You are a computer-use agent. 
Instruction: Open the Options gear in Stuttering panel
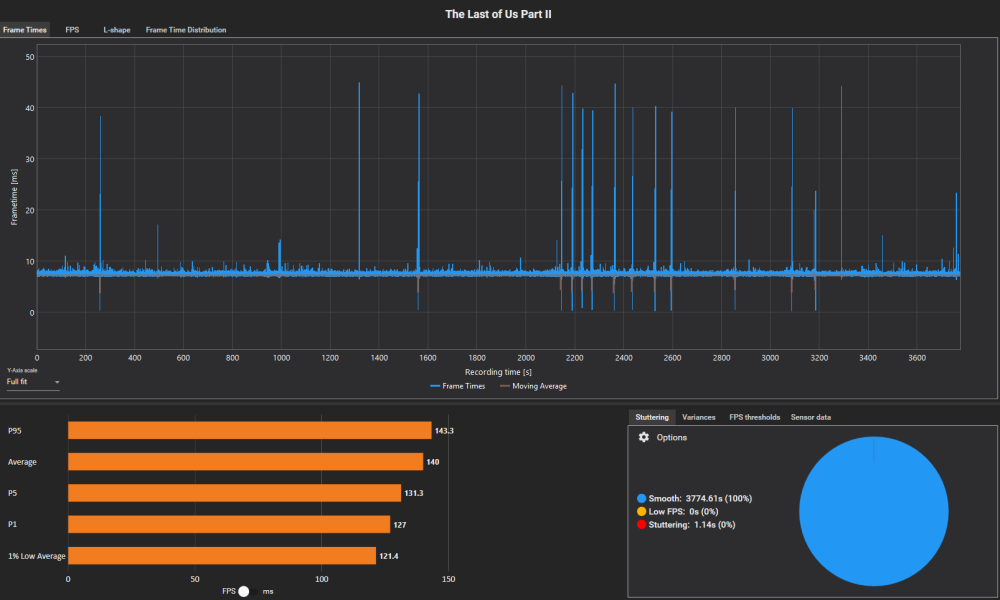pos(644,437)
